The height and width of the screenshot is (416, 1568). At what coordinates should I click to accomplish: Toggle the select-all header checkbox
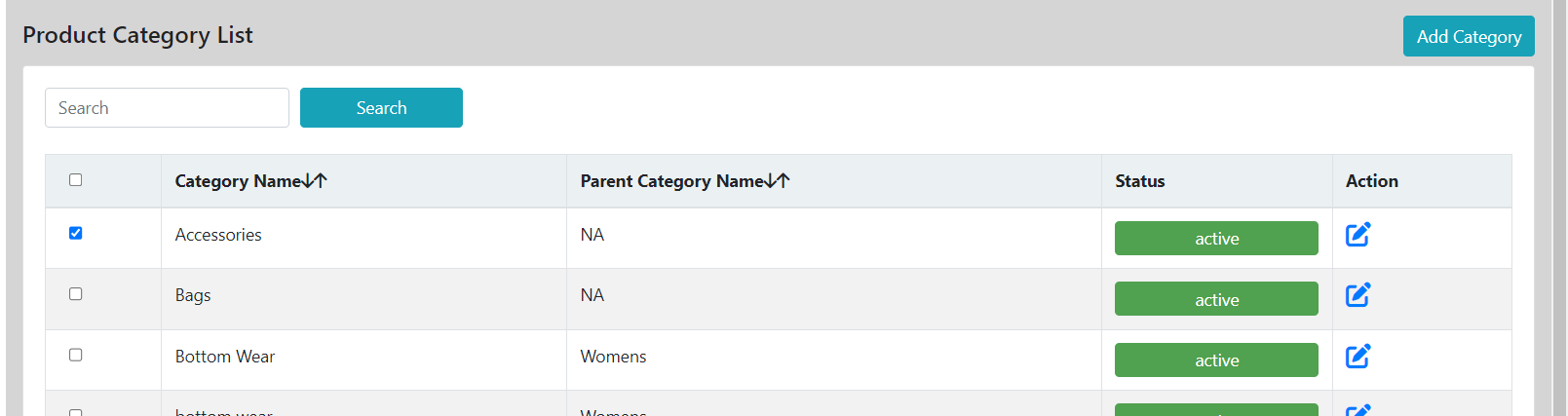[x=75, y=180]
